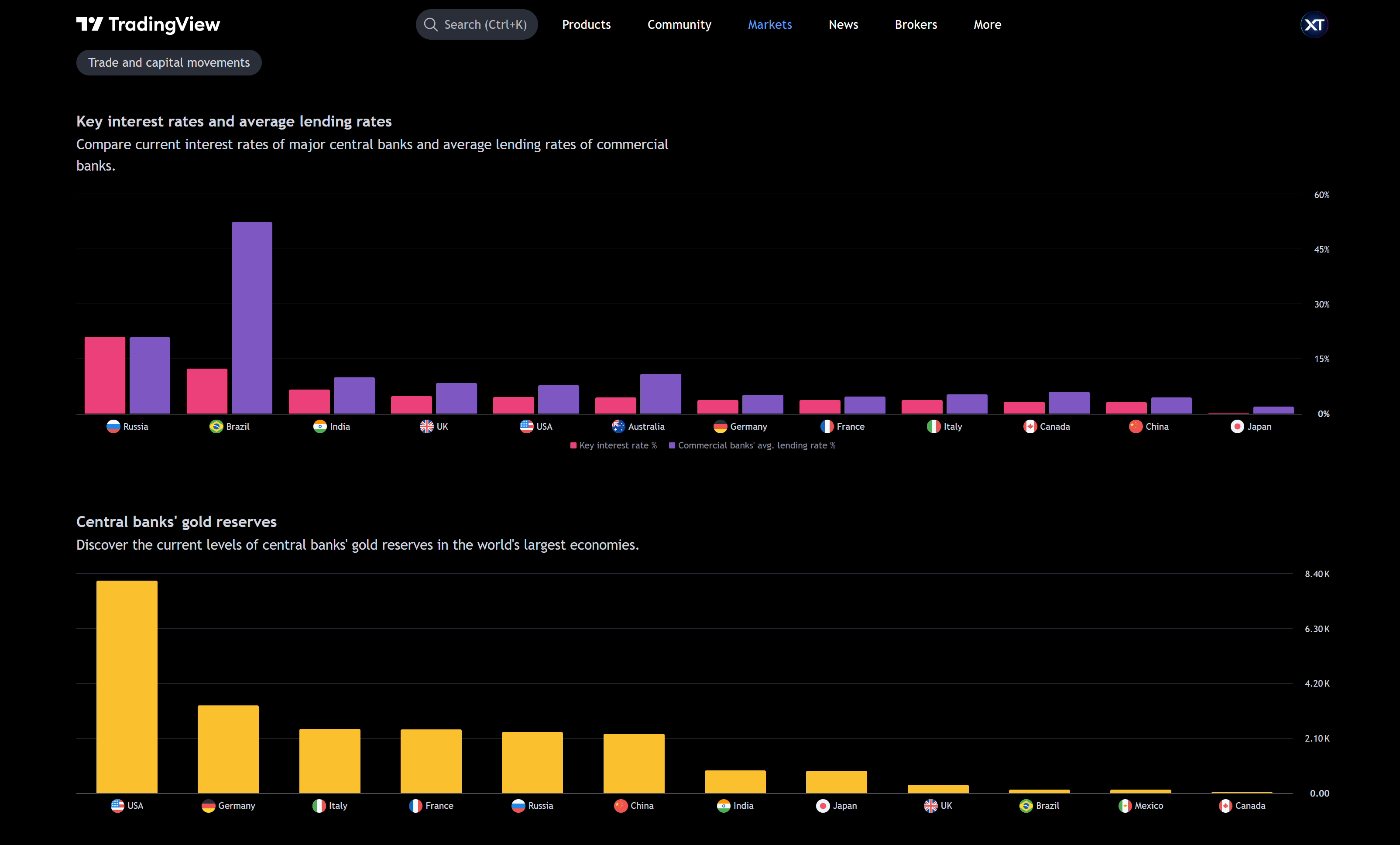Open the Products menu
Viewport: 1400px width, 845px height.
[587, 24]
